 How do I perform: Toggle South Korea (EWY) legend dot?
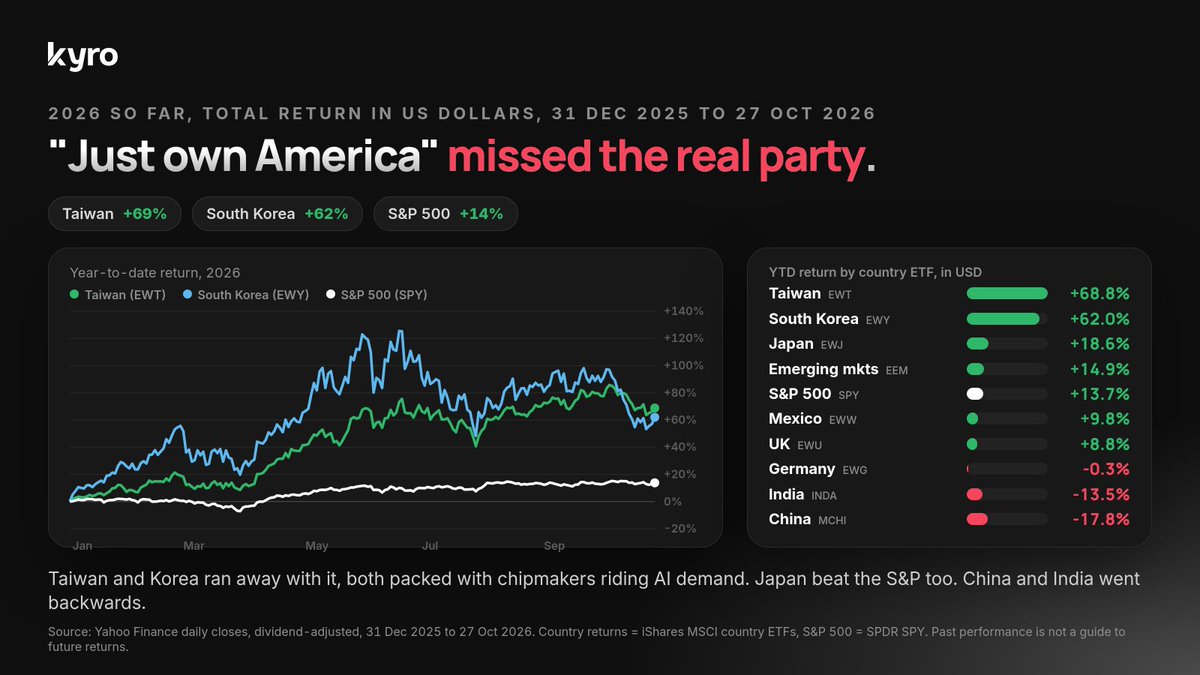[x=188, y=295]
